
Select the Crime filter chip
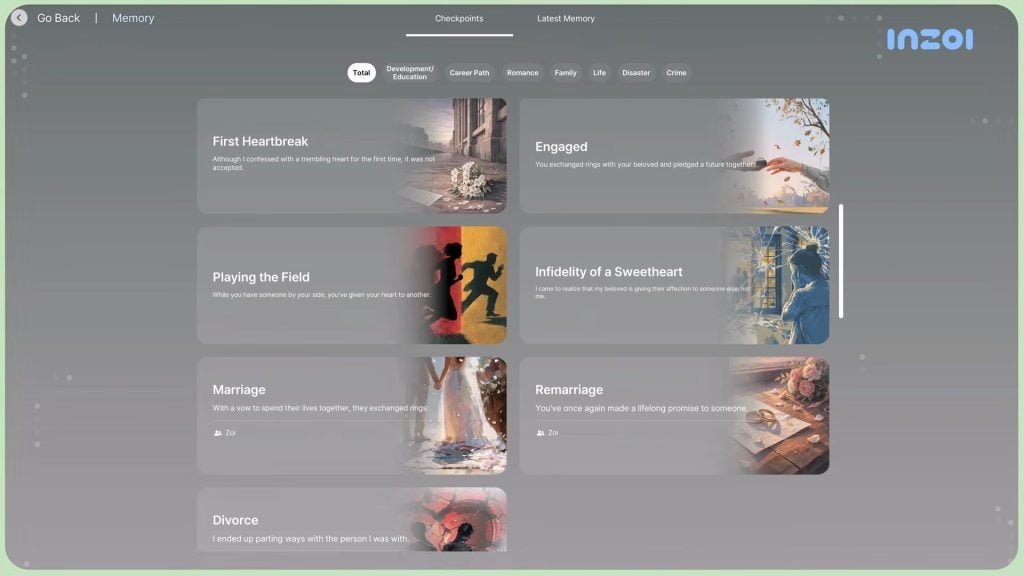677,73
